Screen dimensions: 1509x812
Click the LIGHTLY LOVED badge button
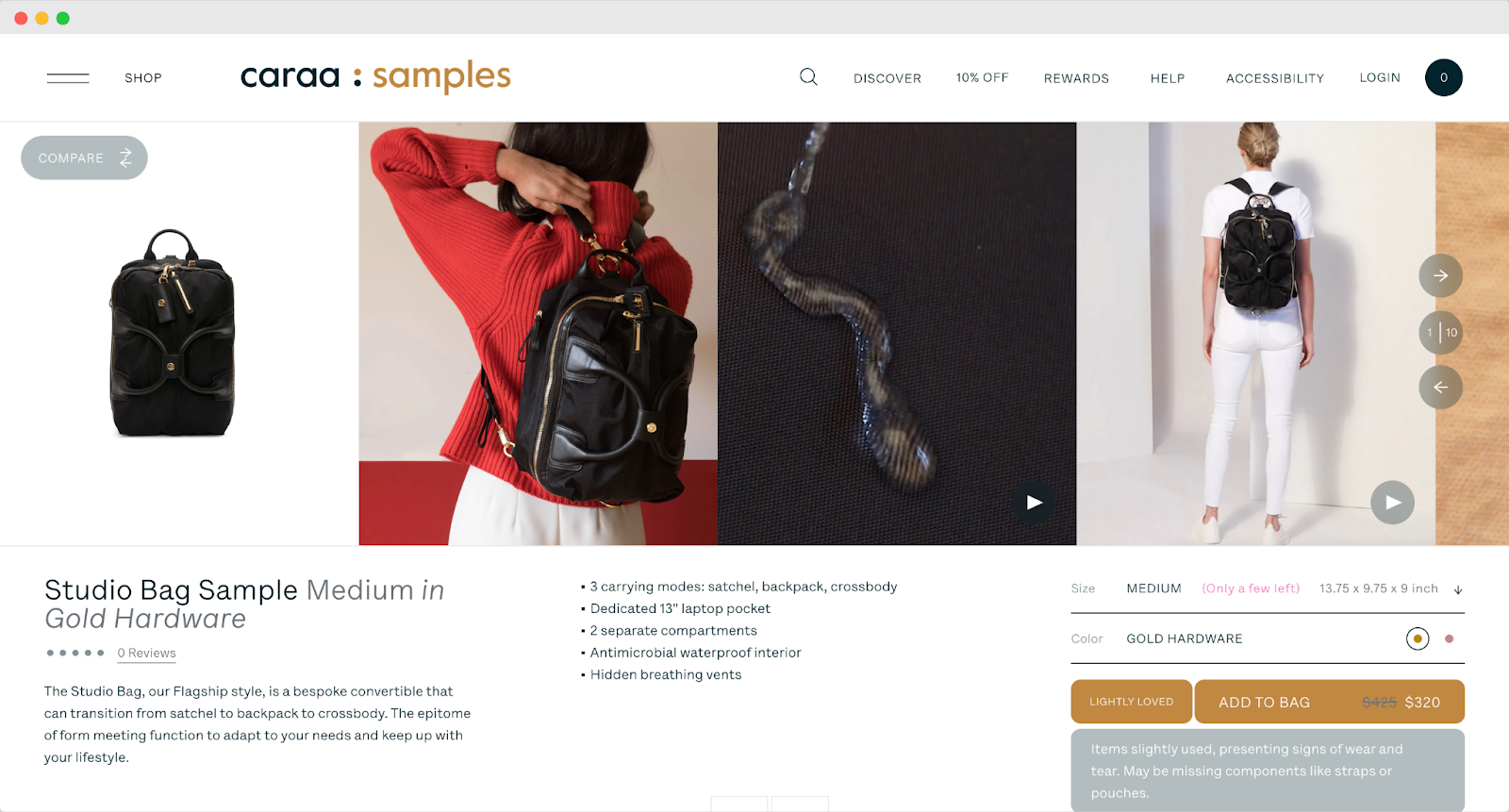pos(1131,702)
